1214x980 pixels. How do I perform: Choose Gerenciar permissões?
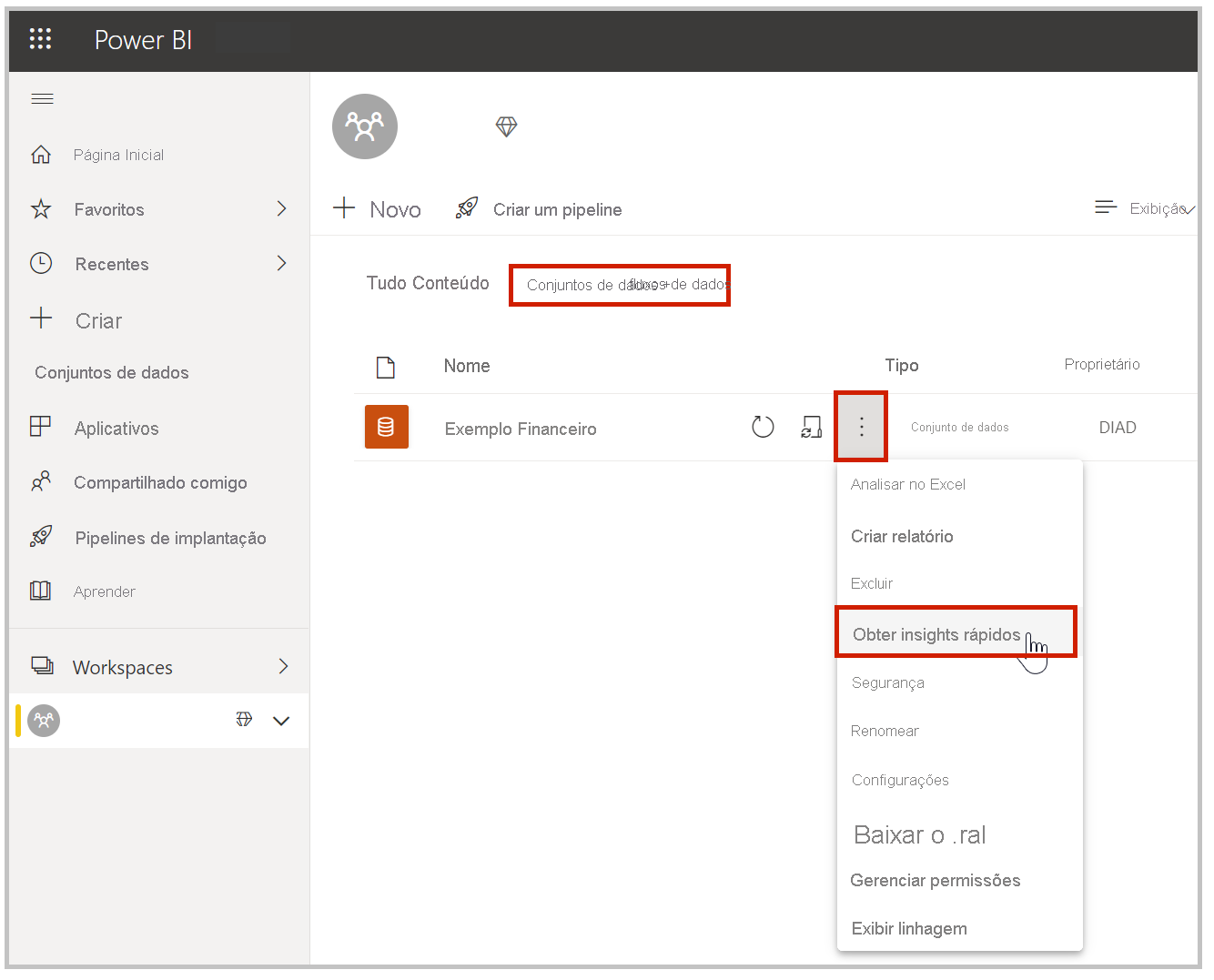(936, 880)
